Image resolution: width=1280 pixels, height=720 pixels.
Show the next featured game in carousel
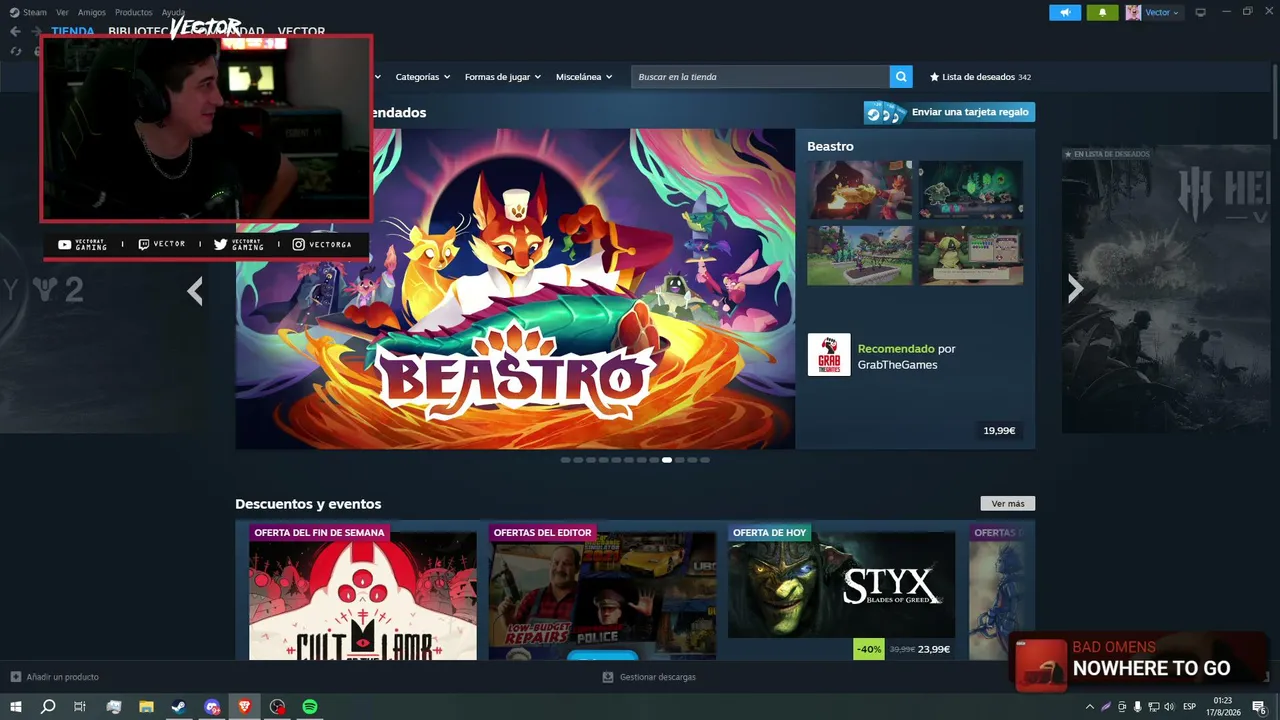1075,289
